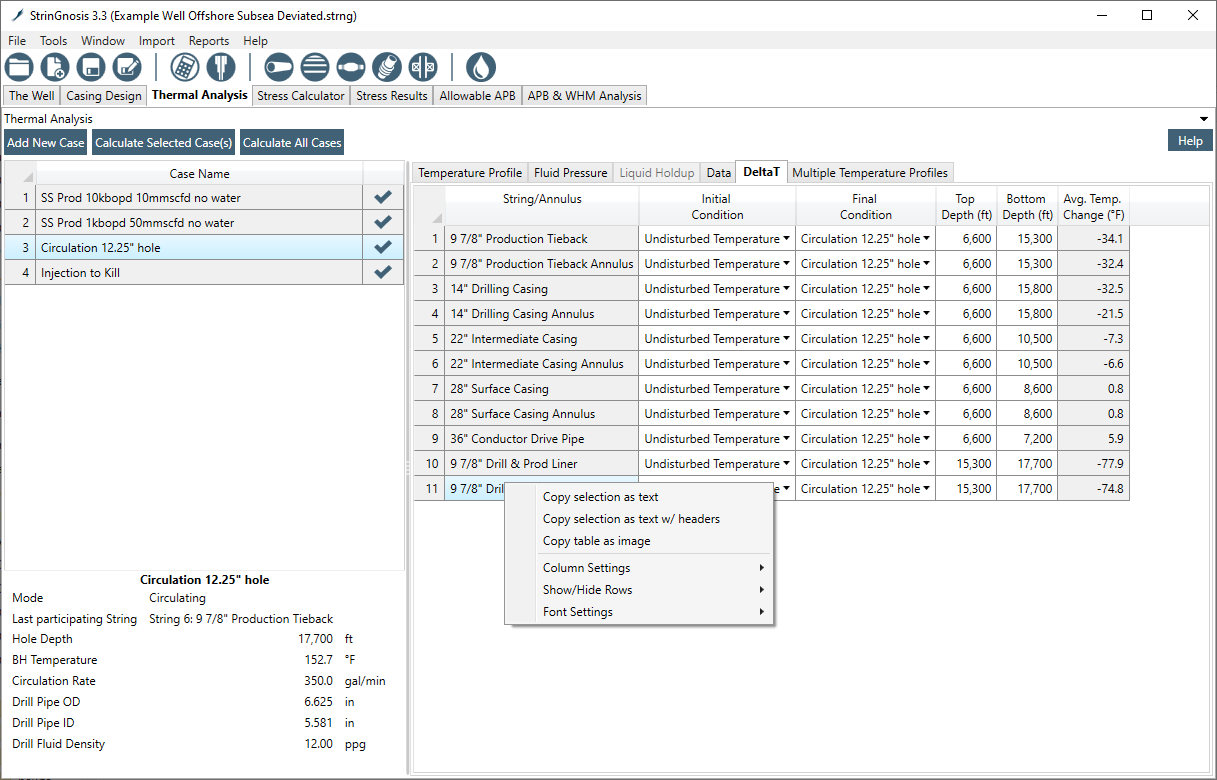This screenshot has width=1217, height=780.
Task: Open the Help menu in menu bar
Action: pyautogui.click(x=255, y=41)
